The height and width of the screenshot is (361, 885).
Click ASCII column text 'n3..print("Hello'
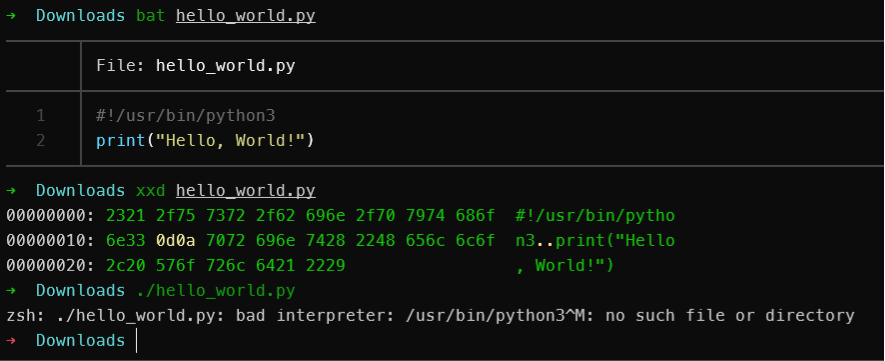pyautogui.click(x=595, y=241)
